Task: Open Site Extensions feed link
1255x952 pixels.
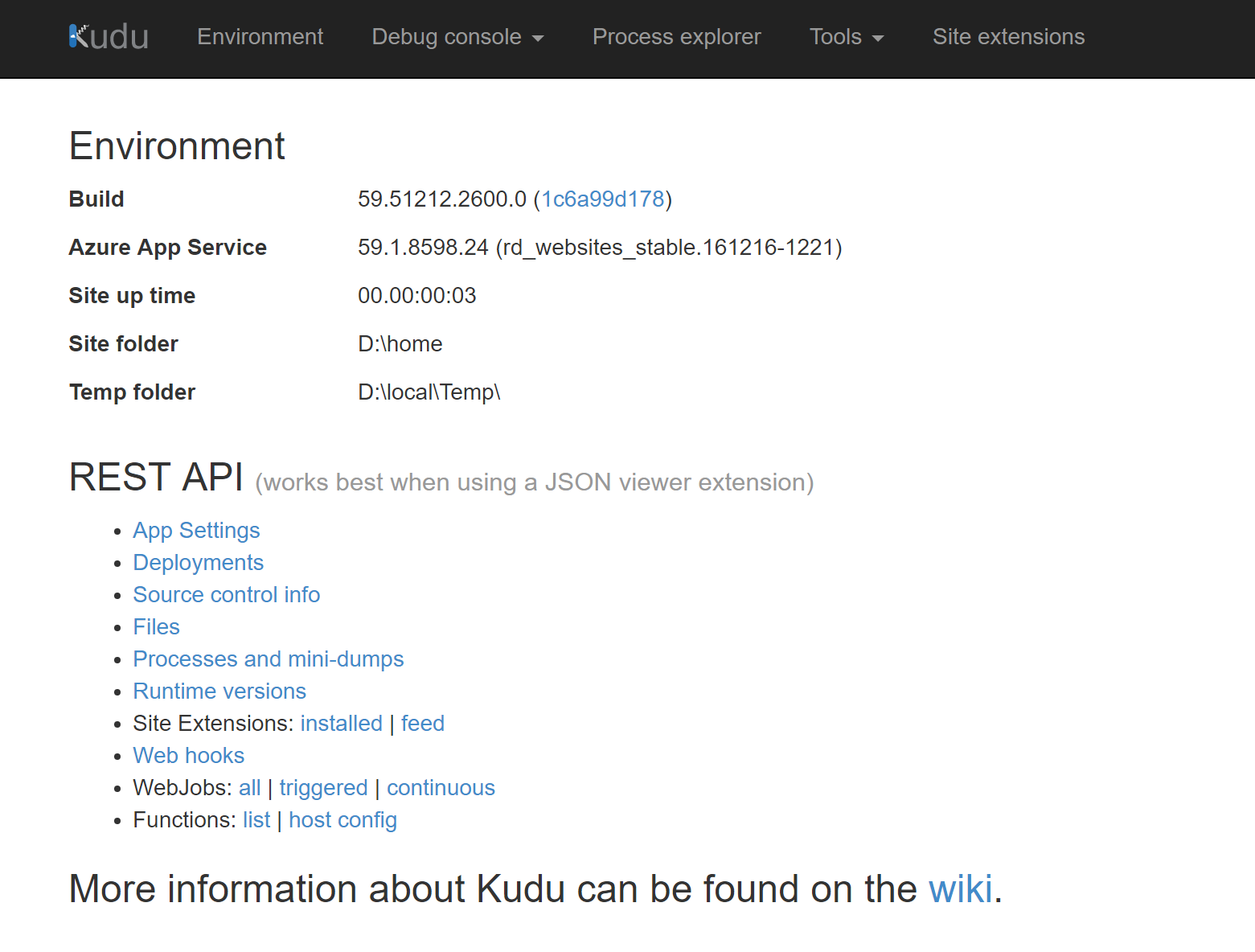Action: click(x=422, y=724)
